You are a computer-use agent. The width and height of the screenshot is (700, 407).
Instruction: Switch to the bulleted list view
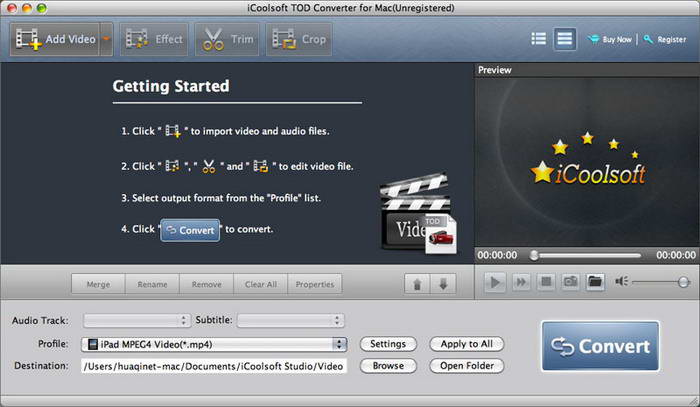click(x=538, y=39)
